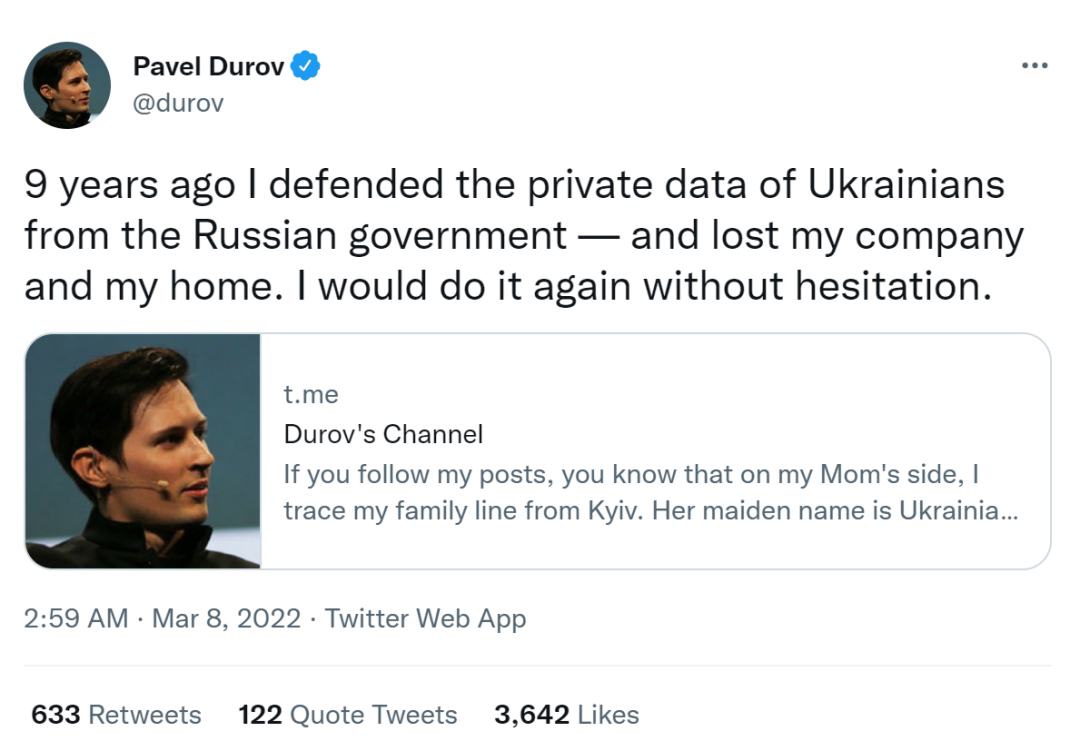Open the link card preview photo
This screenshot has height=751, width=1080.
[143, 451]
